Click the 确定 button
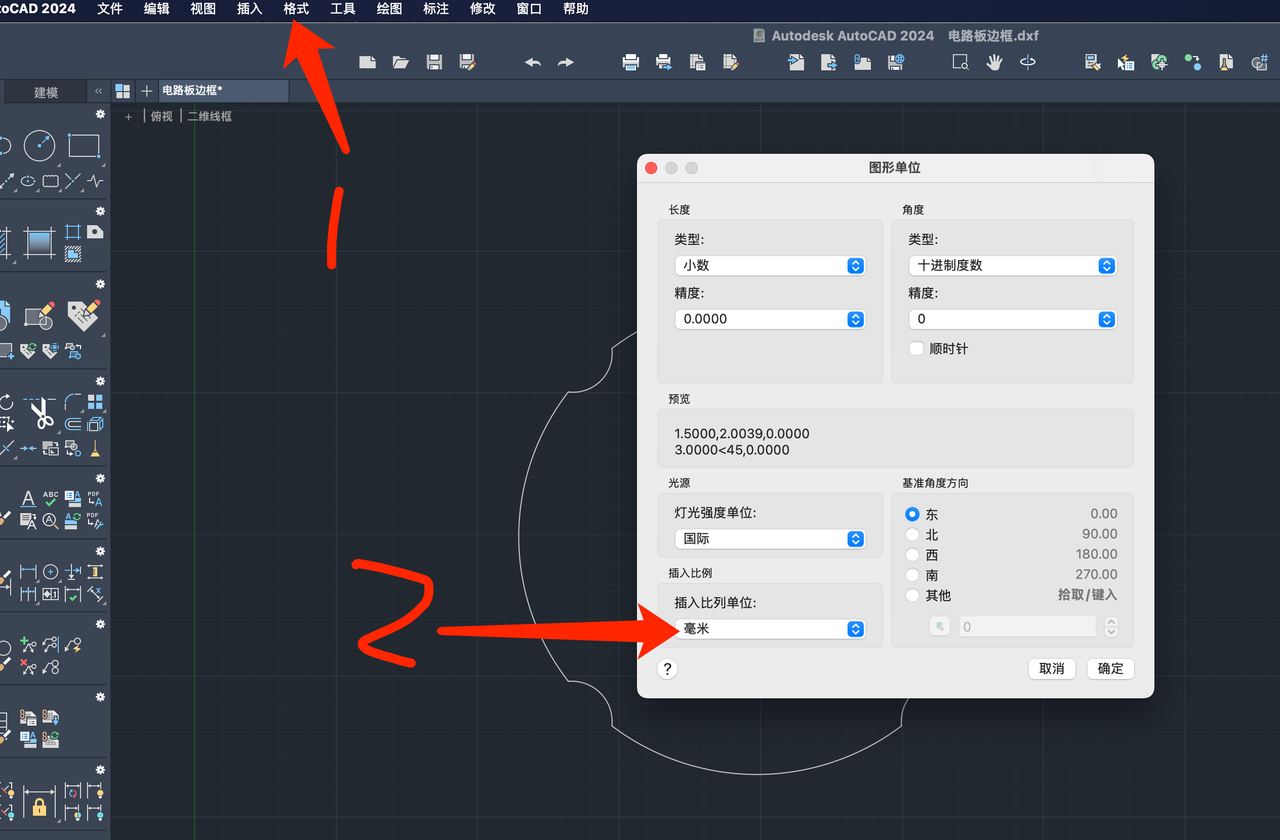The height and width of the screenshot is (840, 1280). click(1110, 669)
